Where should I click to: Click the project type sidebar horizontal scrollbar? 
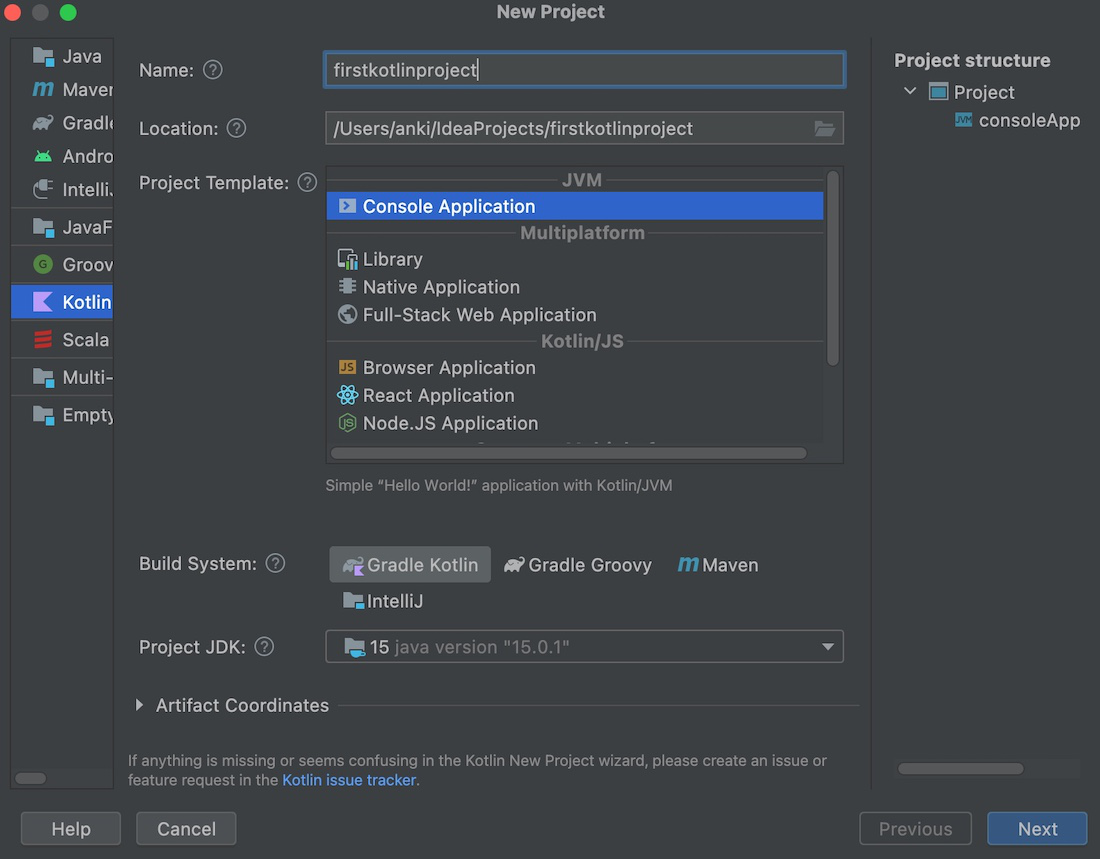pos(30,778)
